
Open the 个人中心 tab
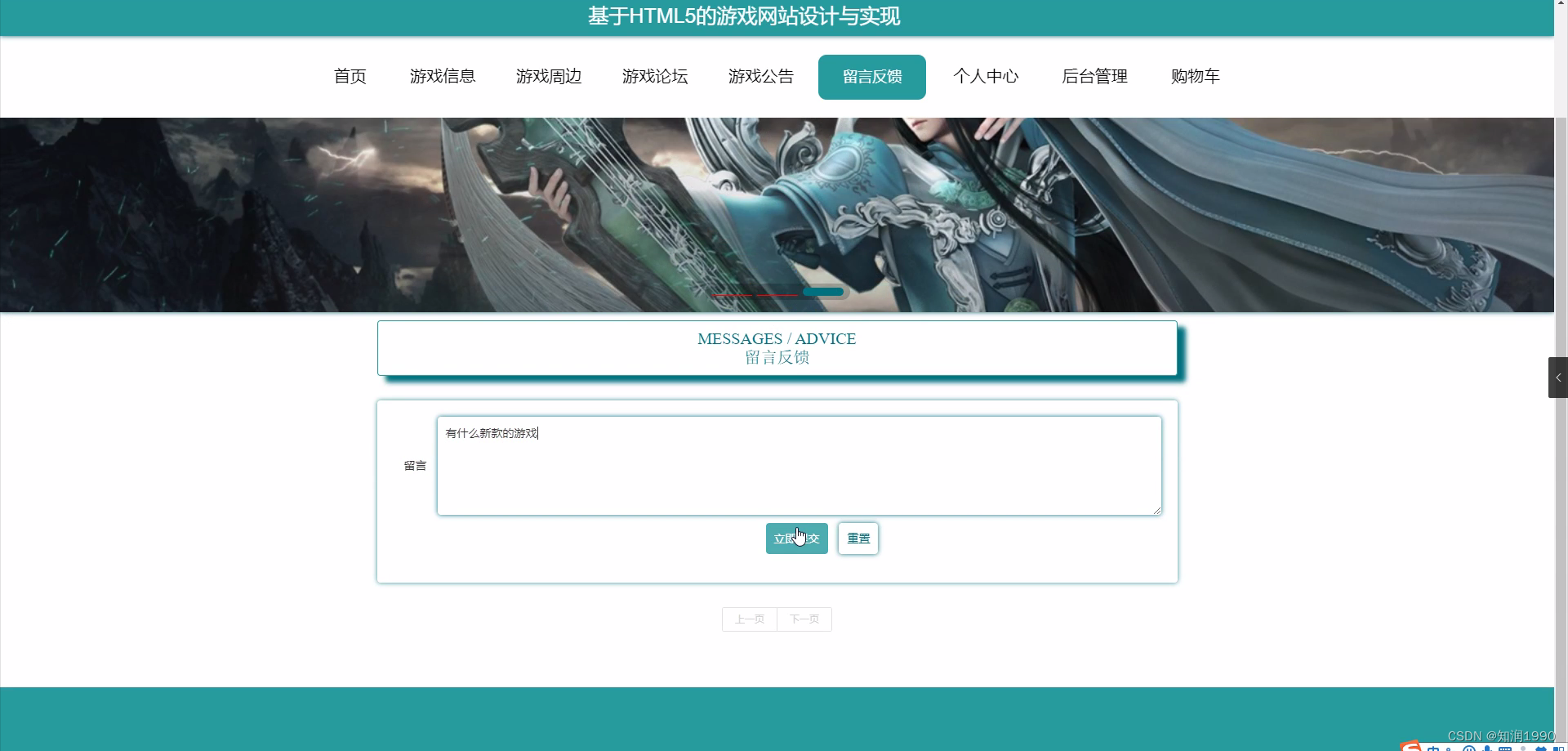tap(987, 76)
